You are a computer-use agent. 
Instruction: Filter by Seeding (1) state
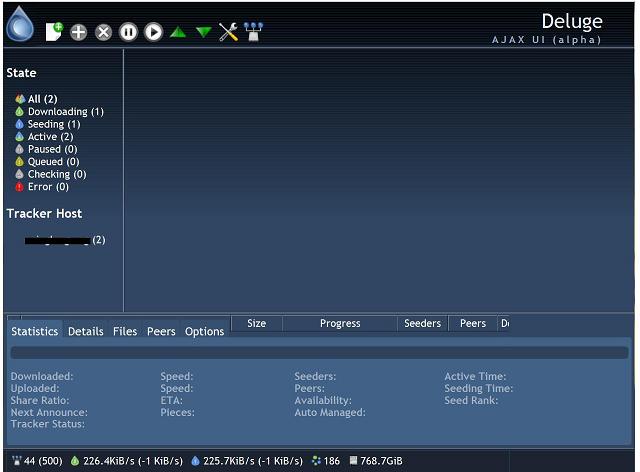click(48, 124)
